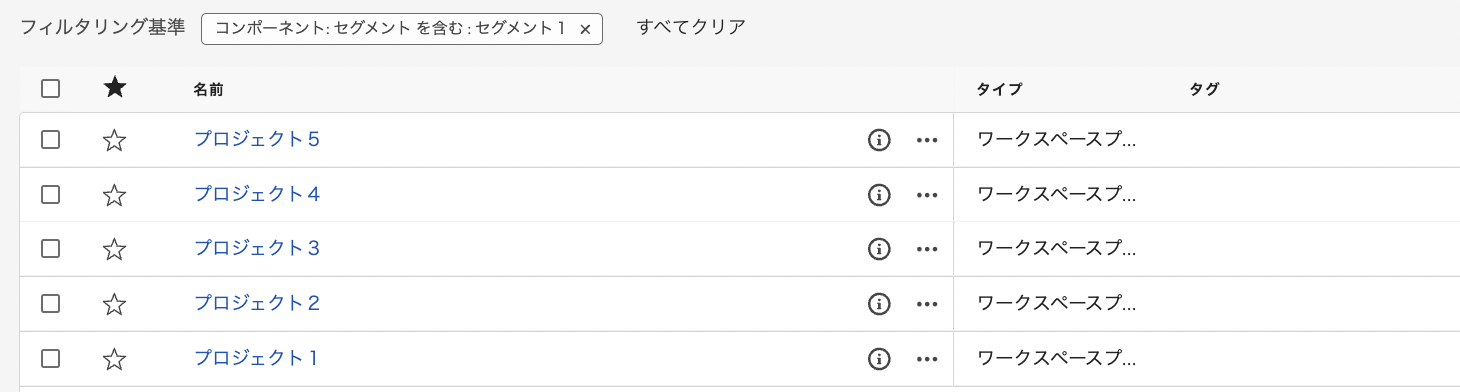The height and width of the screenshot is (392, 1460).
Task: Show info details for プロジェクト３
Action: 879,249
